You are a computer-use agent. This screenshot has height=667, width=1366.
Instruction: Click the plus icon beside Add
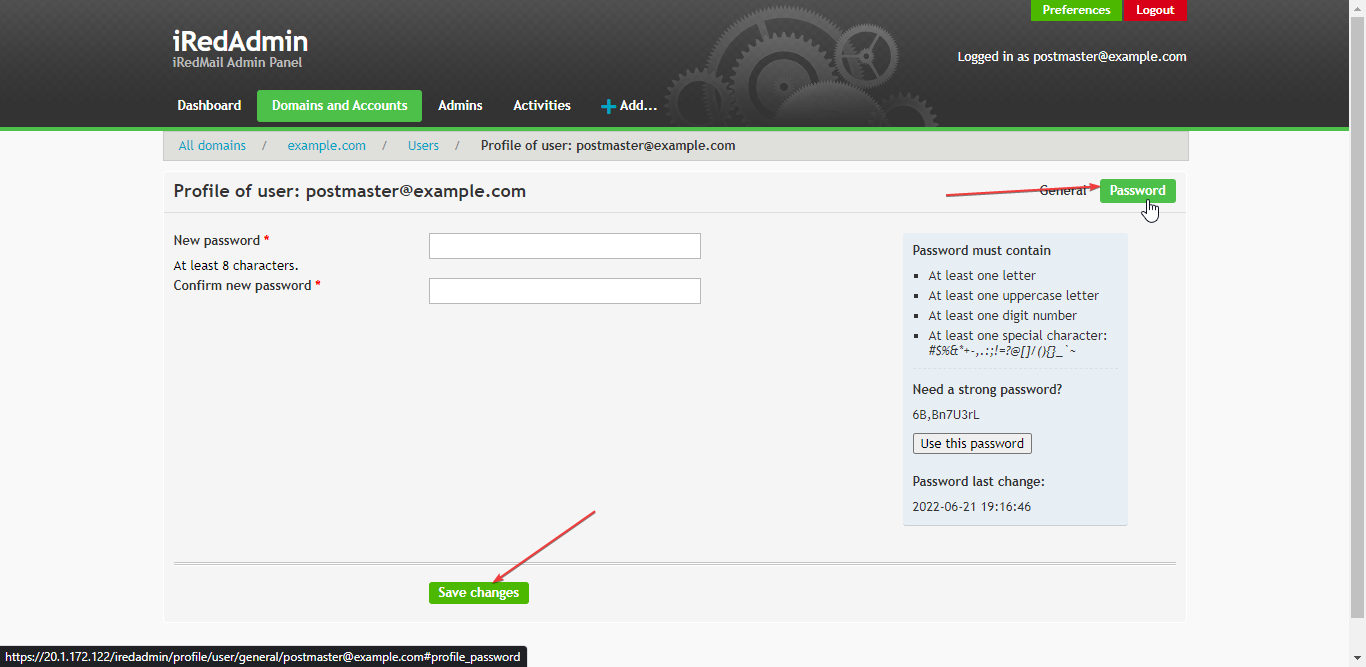pos(608,106)
